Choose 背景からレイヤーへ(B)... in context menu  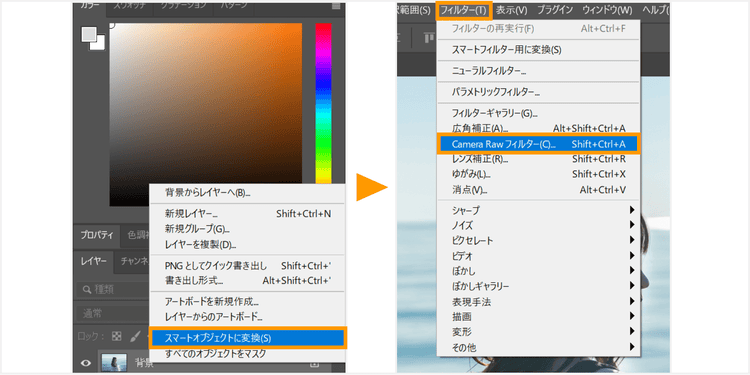(247, 193)
